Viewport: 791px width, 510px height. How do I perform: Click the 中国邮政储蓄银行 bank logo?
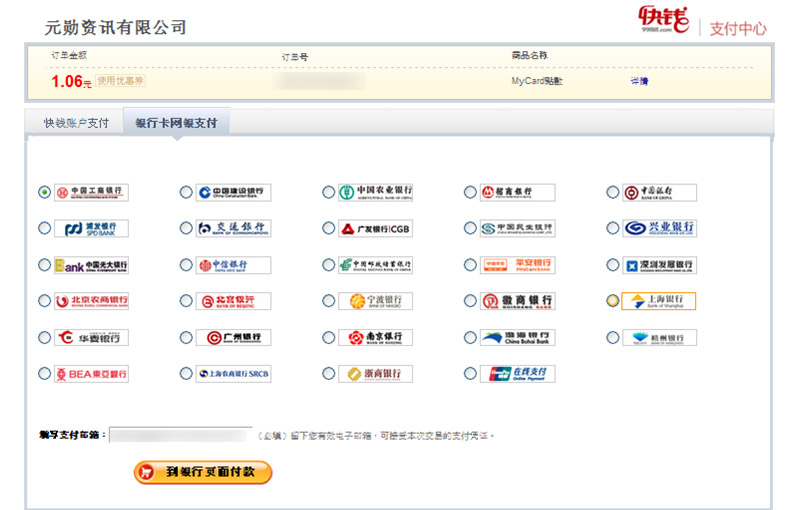375,265
